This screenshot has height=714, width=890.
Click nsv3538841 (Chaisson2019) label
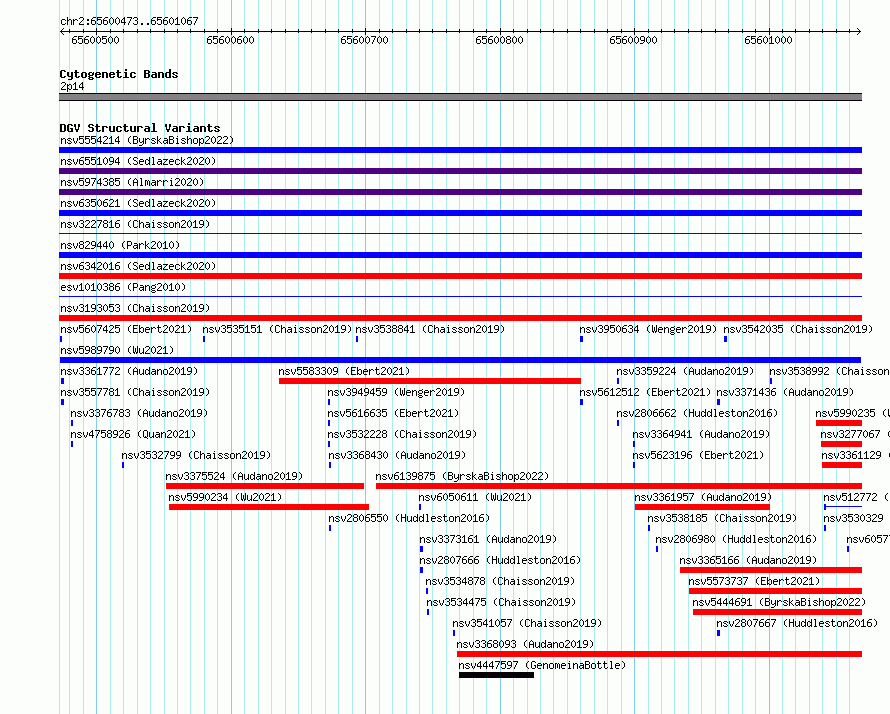[430, 329]
